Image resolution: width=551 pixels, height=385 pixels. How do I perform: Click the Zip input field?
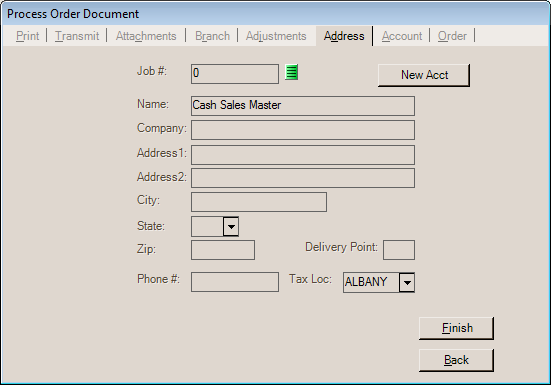[223, 250]
